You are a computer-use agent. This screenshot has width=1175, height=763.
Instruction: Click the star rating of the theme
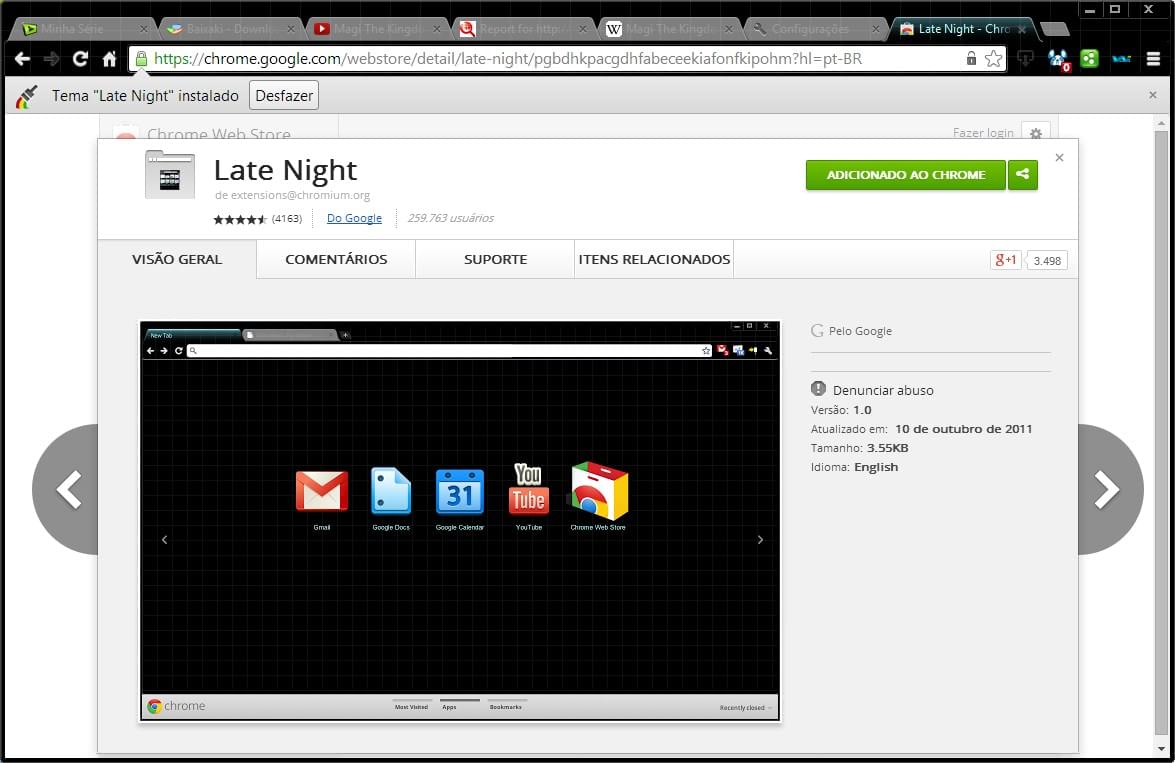240,219
